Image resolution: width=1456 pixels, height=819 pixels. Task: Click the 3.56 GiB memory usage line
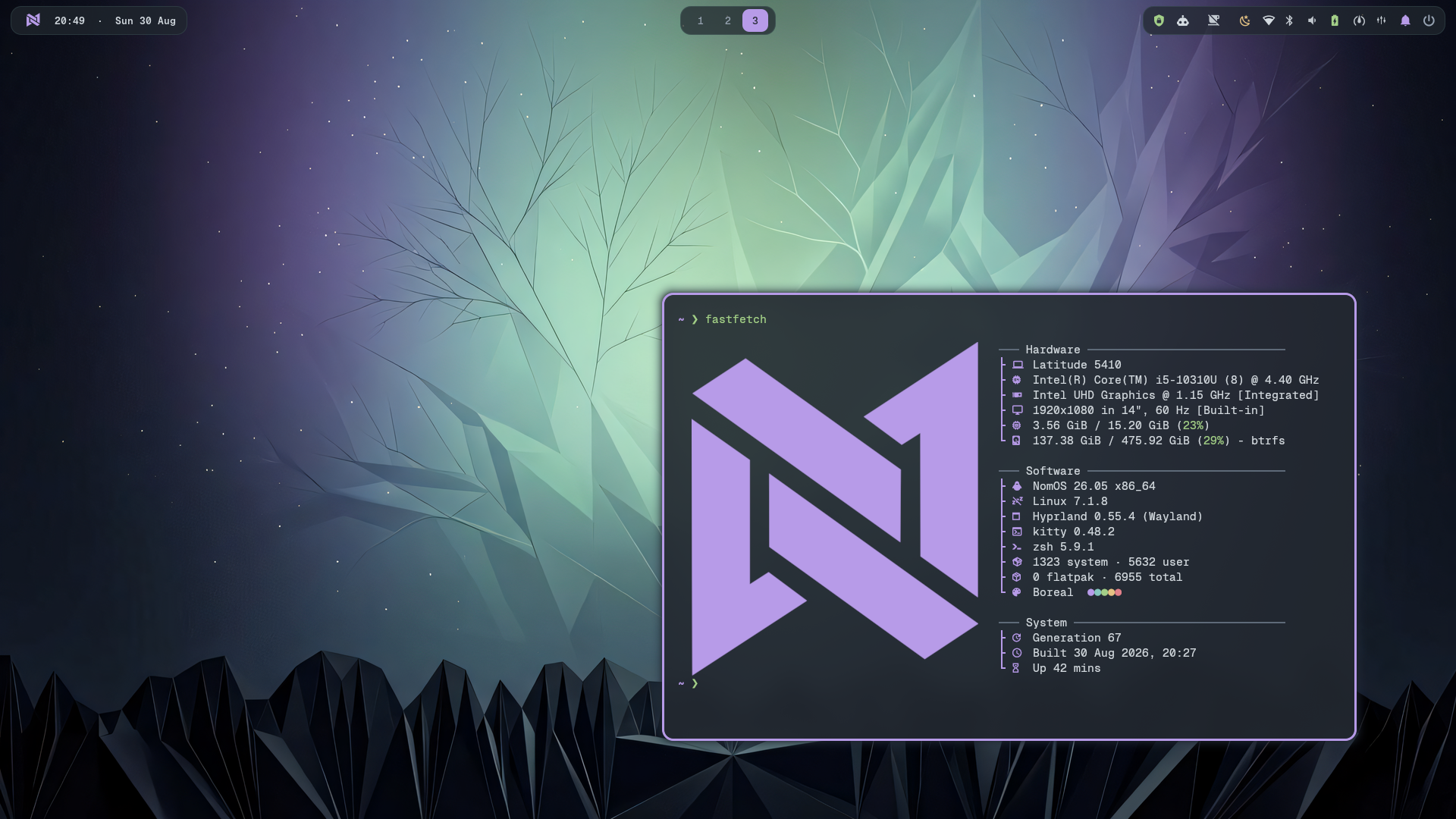click(x=1121, y=425)
